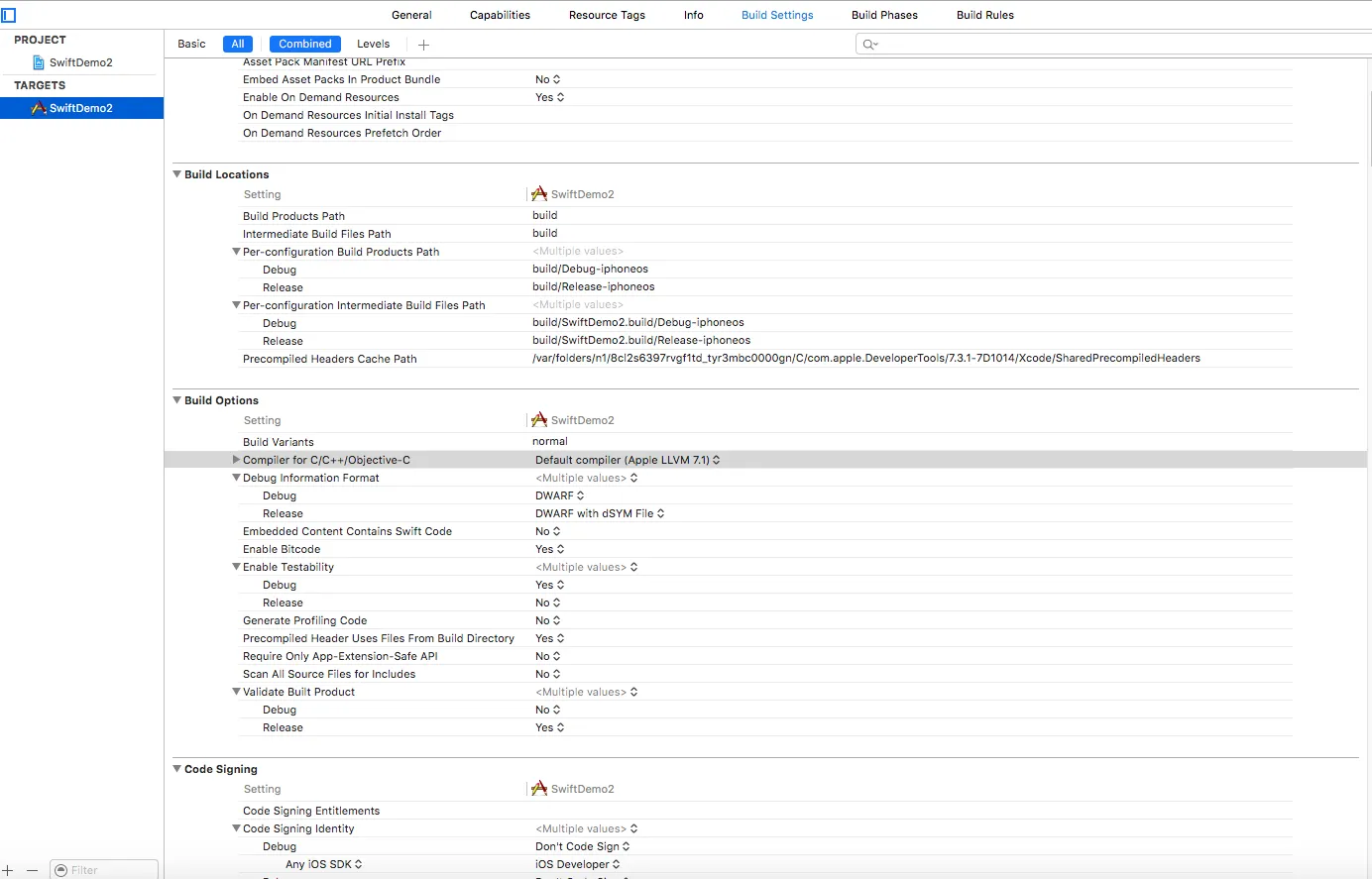
Task: Collapse Per-configuration Intermediate Build Files Path
Action: click(237, 305)
